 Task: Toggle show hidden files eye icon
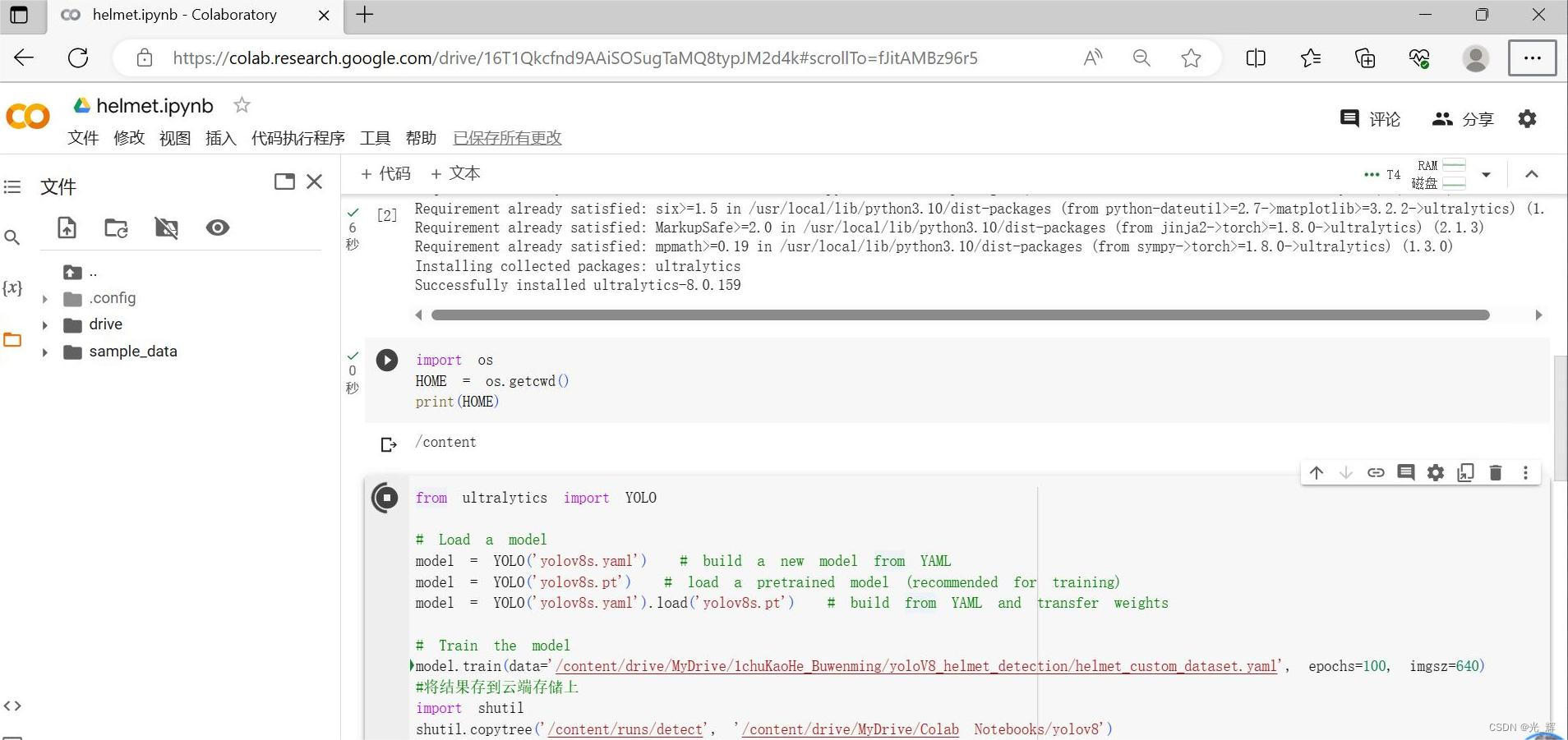point(218,228)
